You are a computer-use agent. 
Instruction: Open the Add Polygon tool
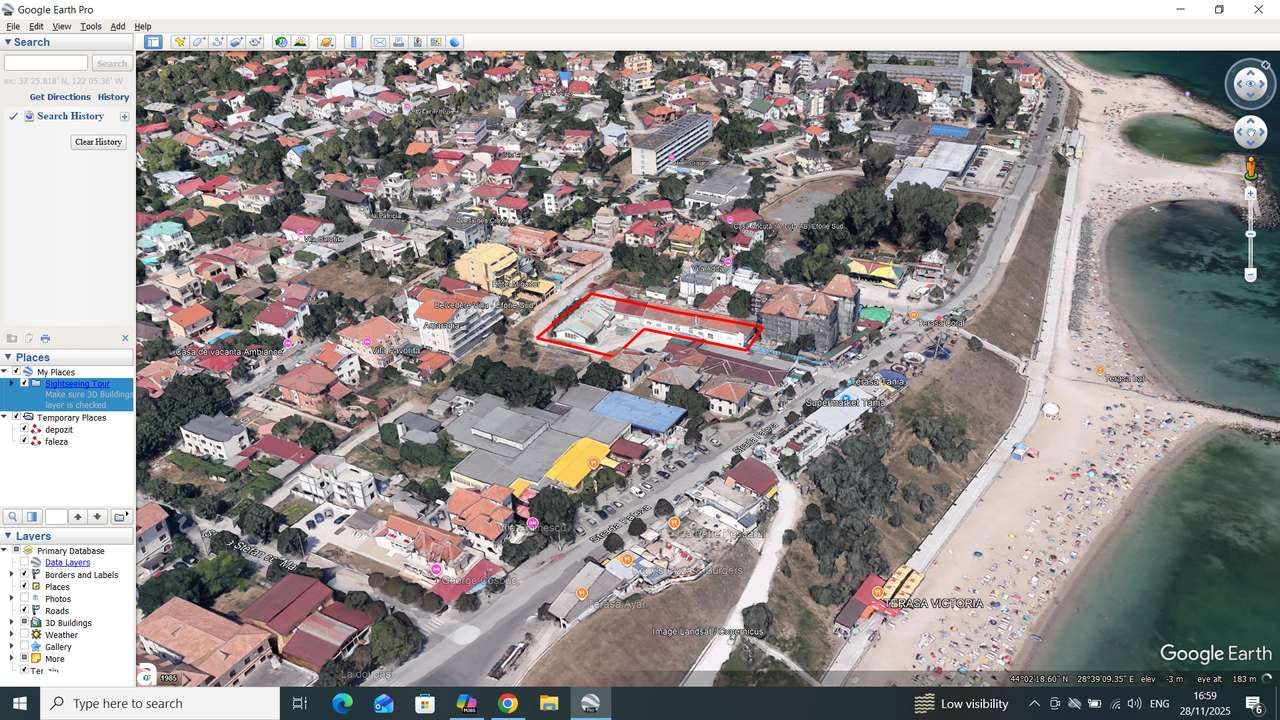(198, 42)
